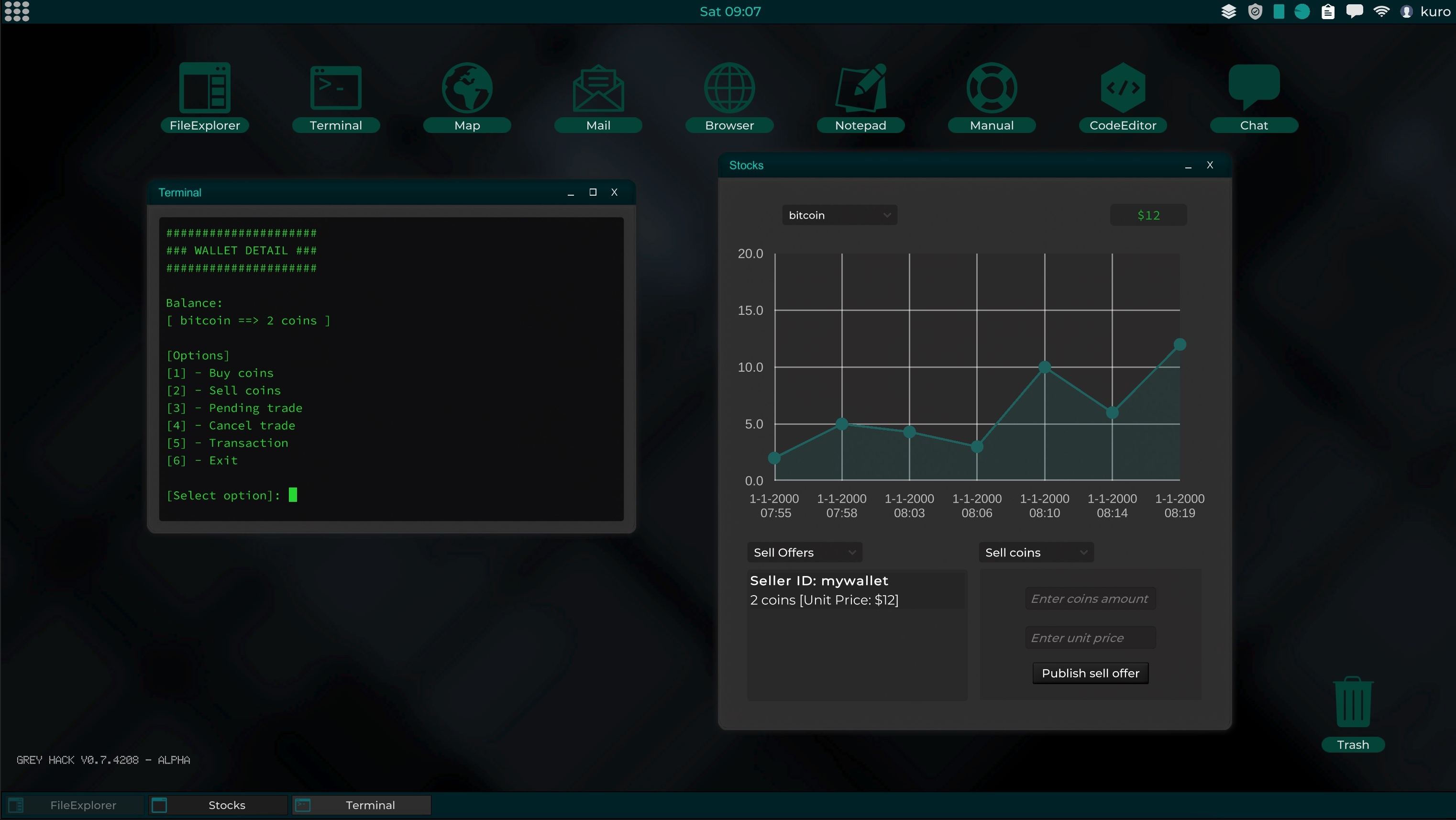The image size is (1456, 820).
Task: Click the wifi icon in the top bar
Action: pos(1381,11)
